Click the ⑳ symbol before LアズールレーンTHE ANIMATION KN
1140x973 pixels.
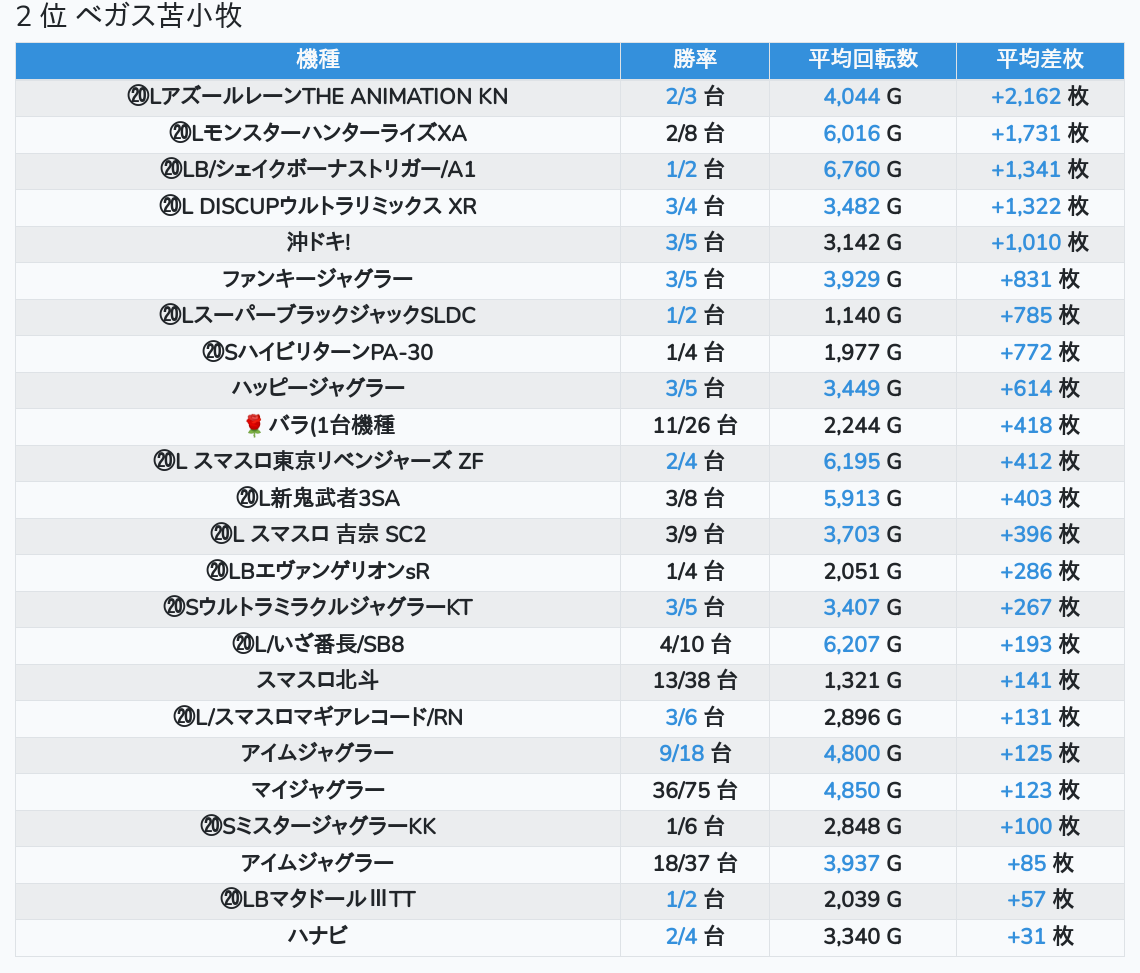click(x=138, y=97)
